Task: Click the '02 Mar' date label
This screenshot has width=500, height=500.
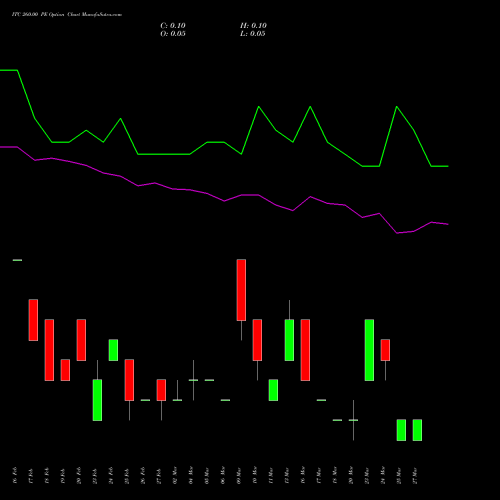Action: pyautogui.click(x=175, y=475)
